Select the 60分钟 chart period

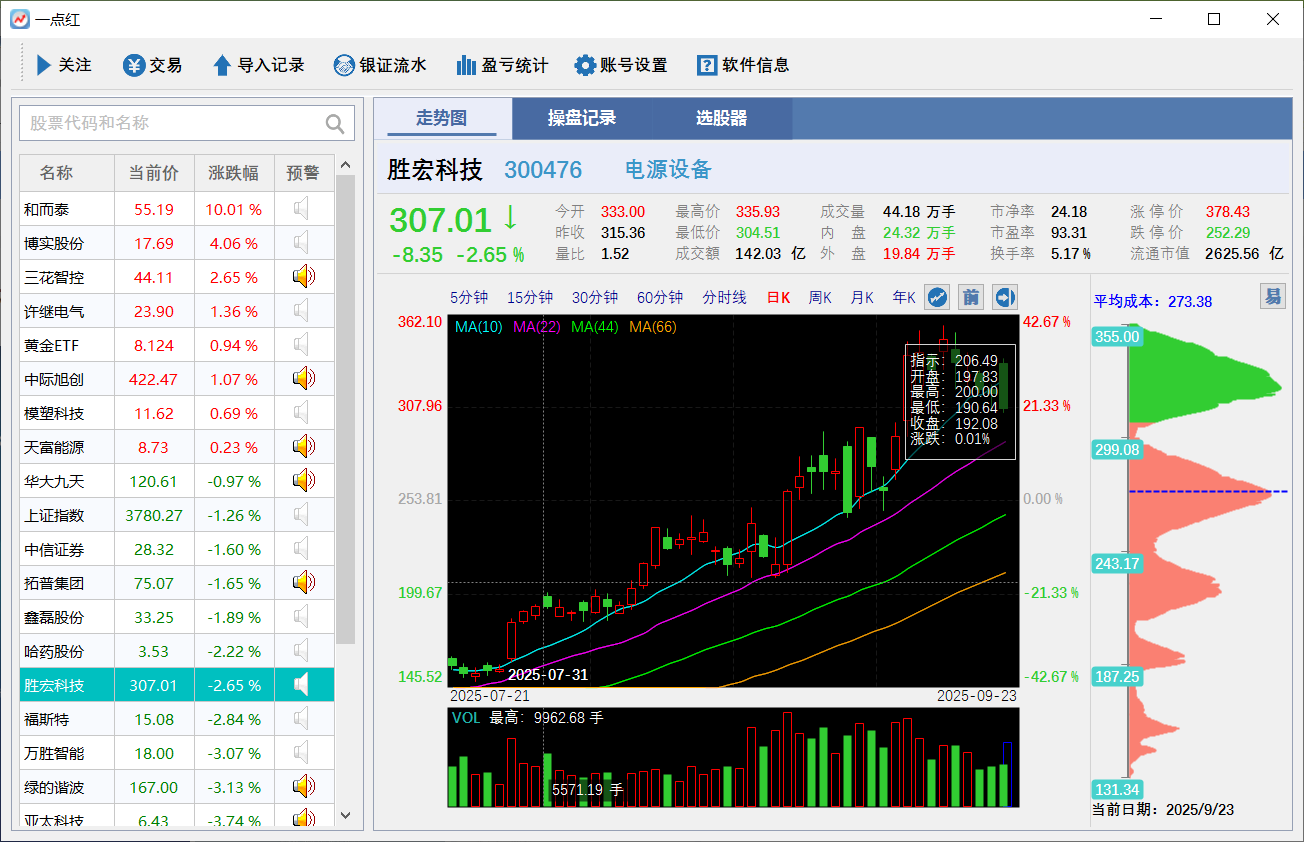(660, 297)
